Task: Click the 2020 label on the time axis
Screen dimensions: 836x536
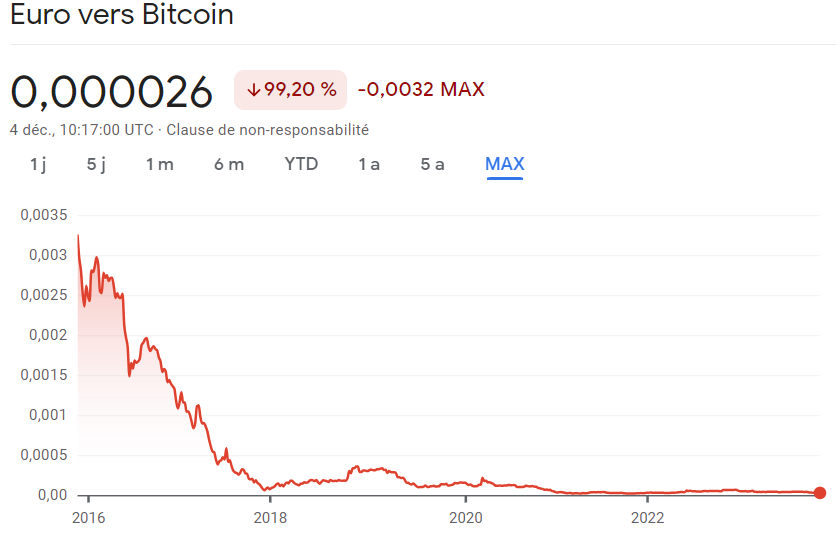Action: (466, 517)
